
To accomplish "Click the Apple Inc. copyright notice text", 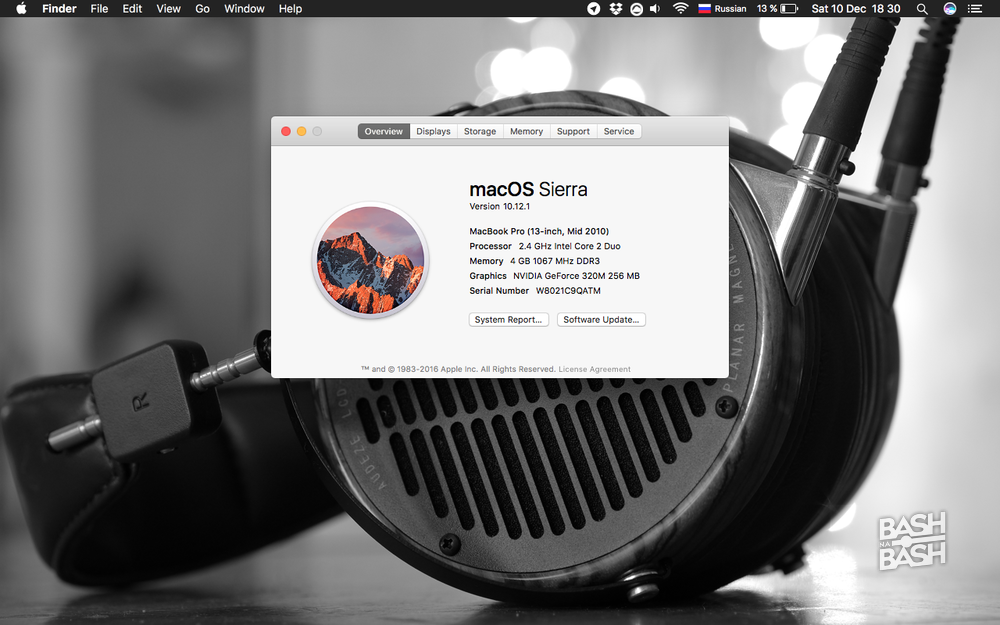I will coord(459,369).
